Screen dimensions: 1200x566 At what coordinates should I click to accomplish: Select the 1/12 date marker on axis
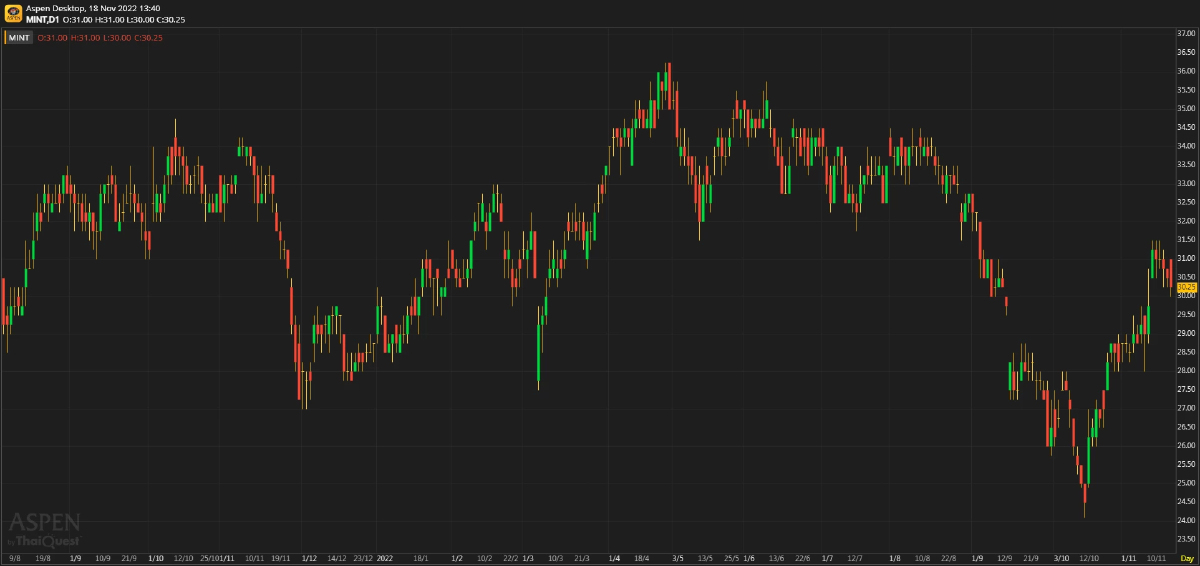(309, 558)
